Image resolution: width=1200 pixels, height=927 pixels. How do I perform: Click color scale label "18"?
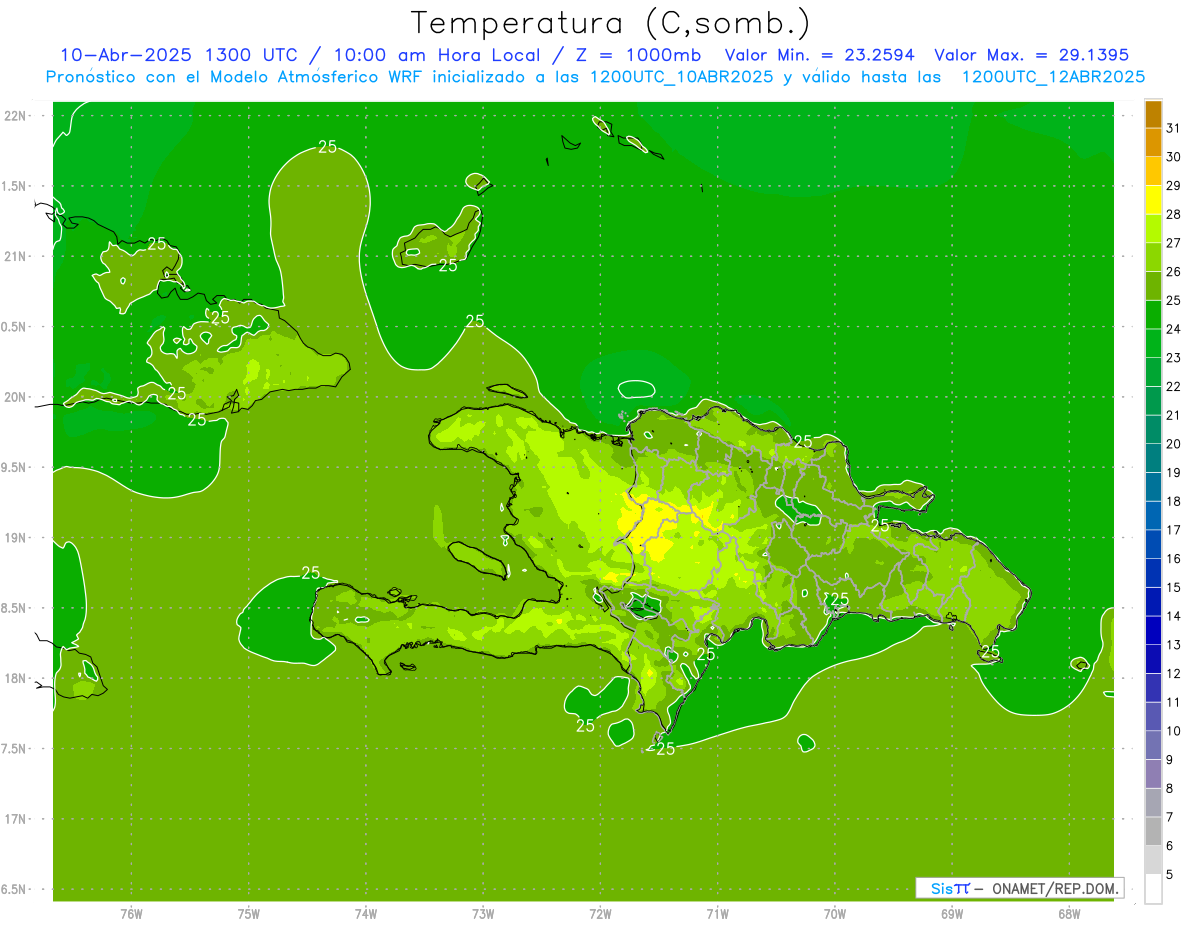coord(1174,501)
